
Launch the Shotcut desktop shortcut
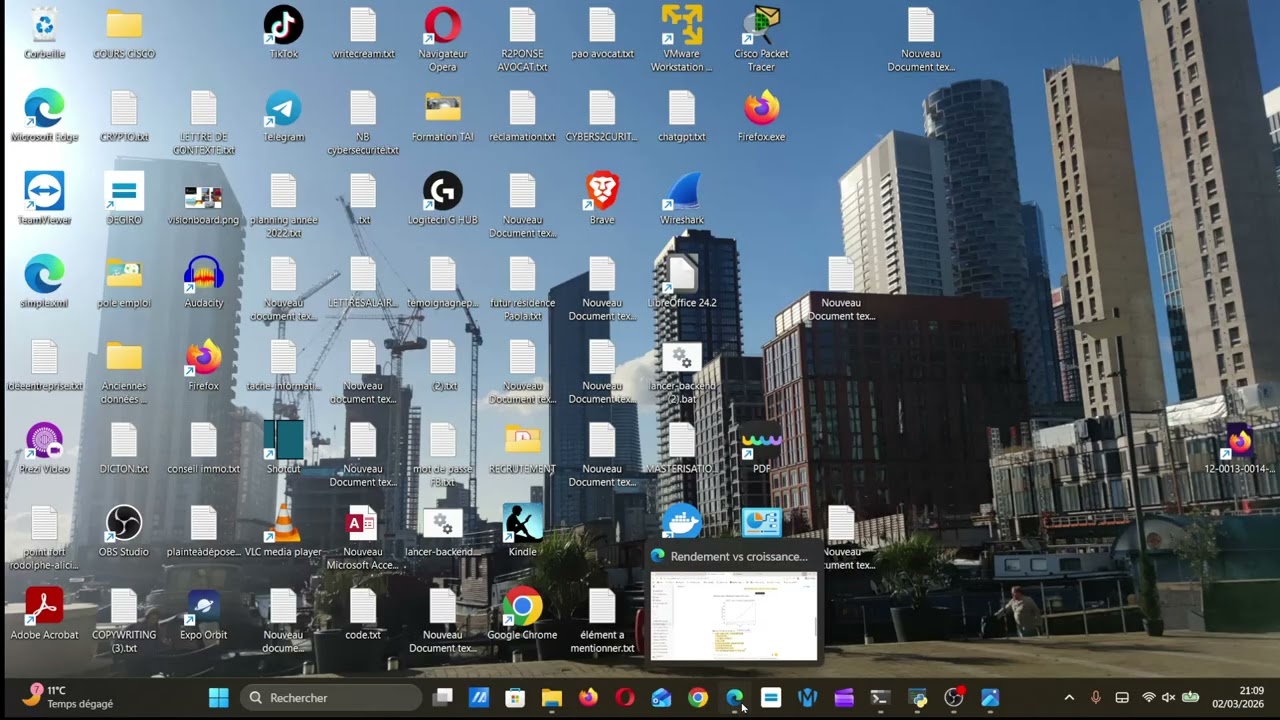283,447
